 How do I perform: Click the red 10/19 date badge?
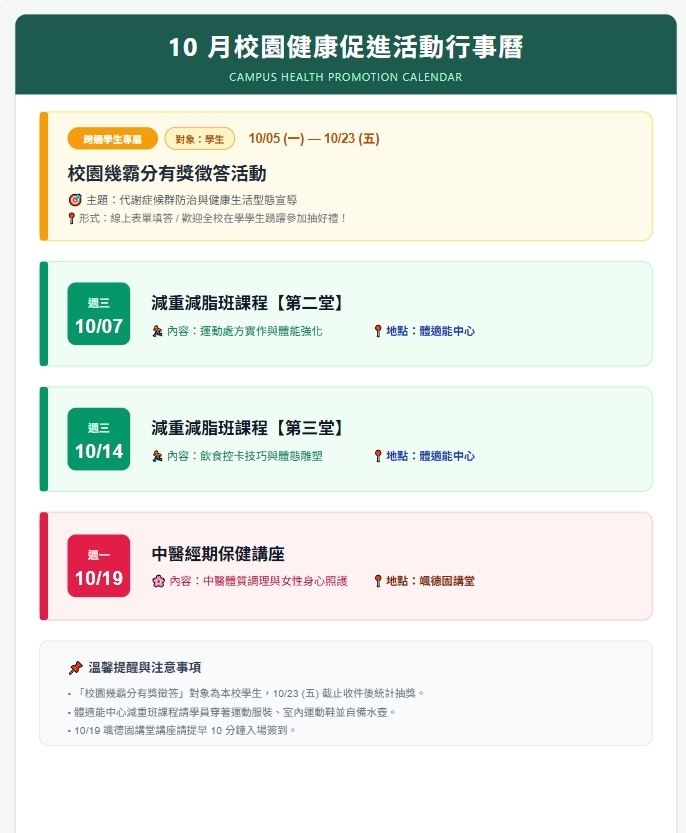(99, 566)
